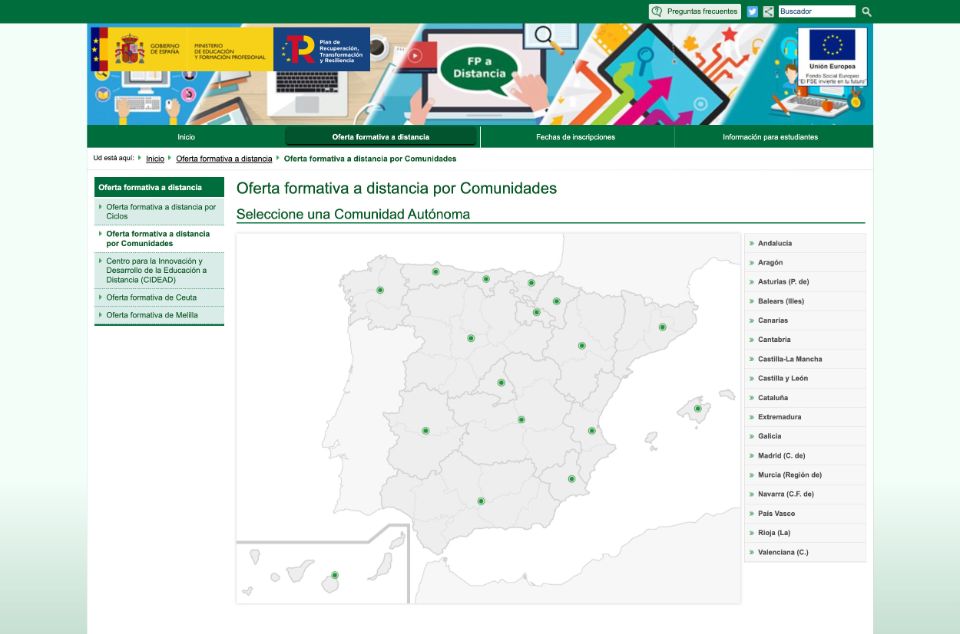
Task: Click the Andalucía dot on the map
Action: pos(481,501)
